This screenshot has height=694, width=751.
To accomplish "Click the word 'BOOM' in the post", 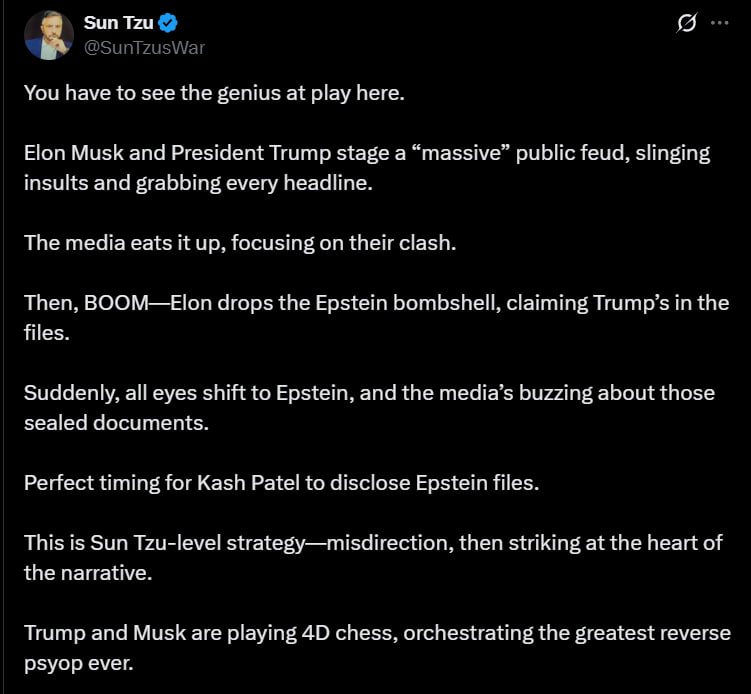I will [116, 303].
